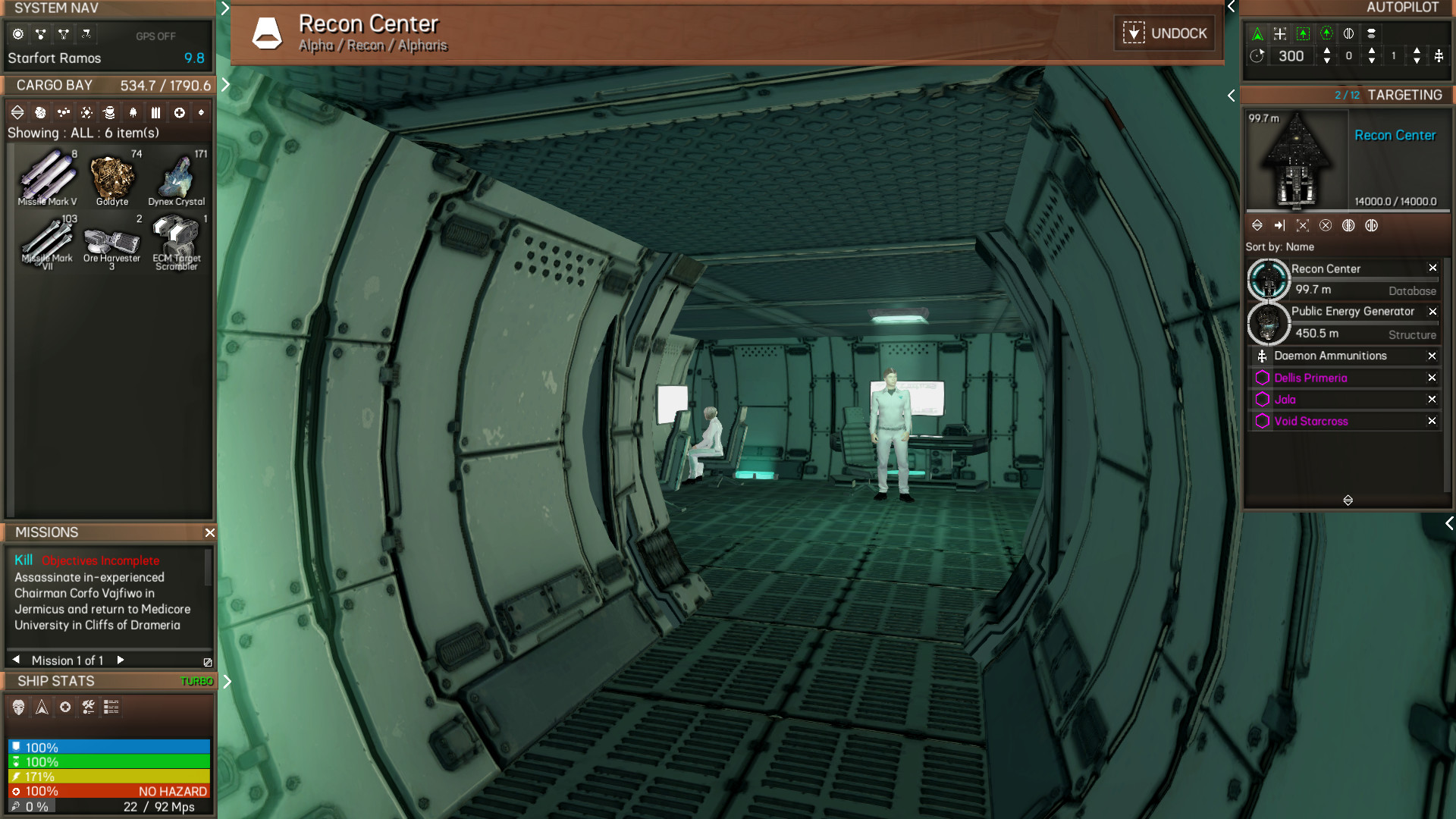
Task: Select the target lock crosshair icon in Targeting
Action: tap(1303, 225)
